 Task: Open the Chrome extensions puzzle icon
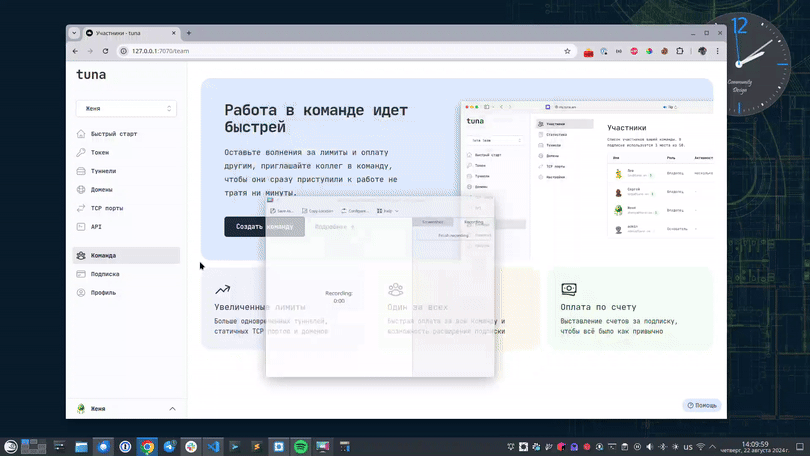click(x=680, y=51)
